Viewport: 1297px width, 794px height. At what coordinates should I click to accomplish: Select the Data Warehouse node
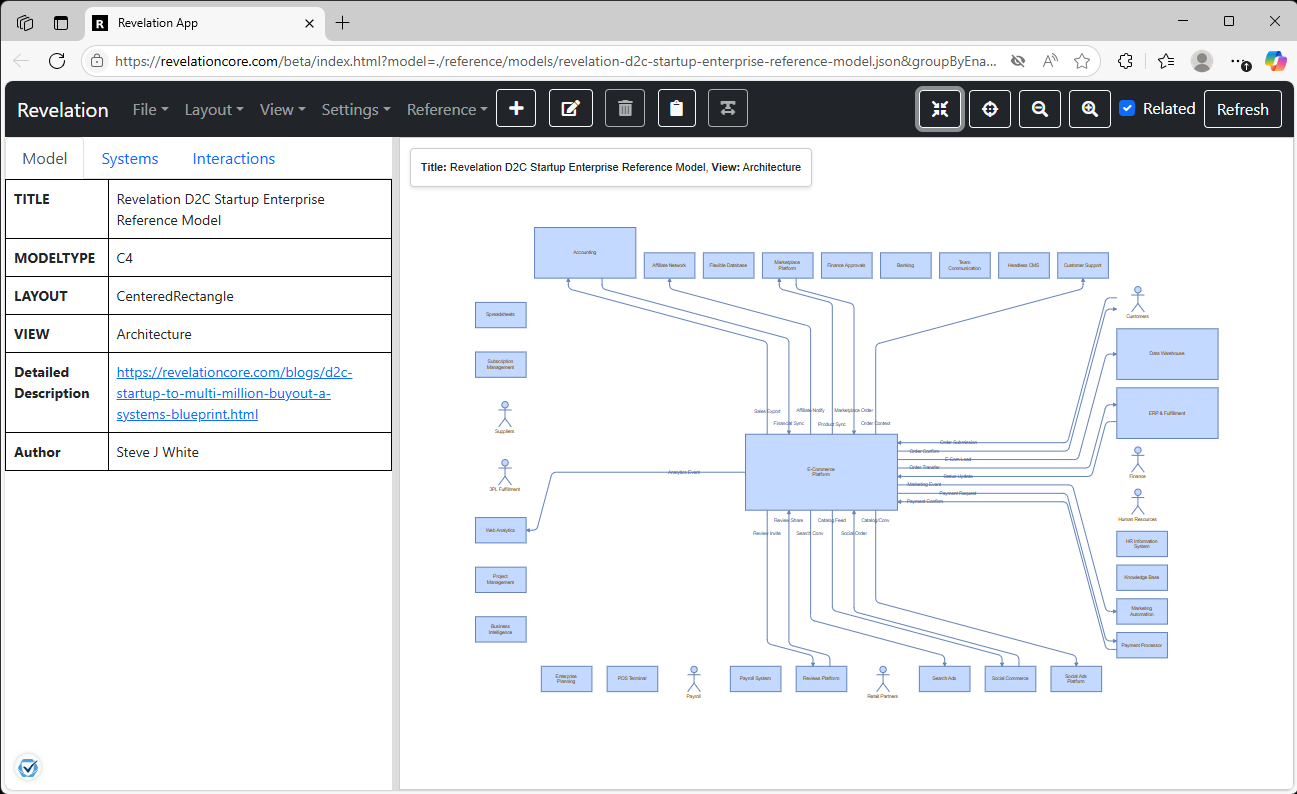pos(1167,354)
